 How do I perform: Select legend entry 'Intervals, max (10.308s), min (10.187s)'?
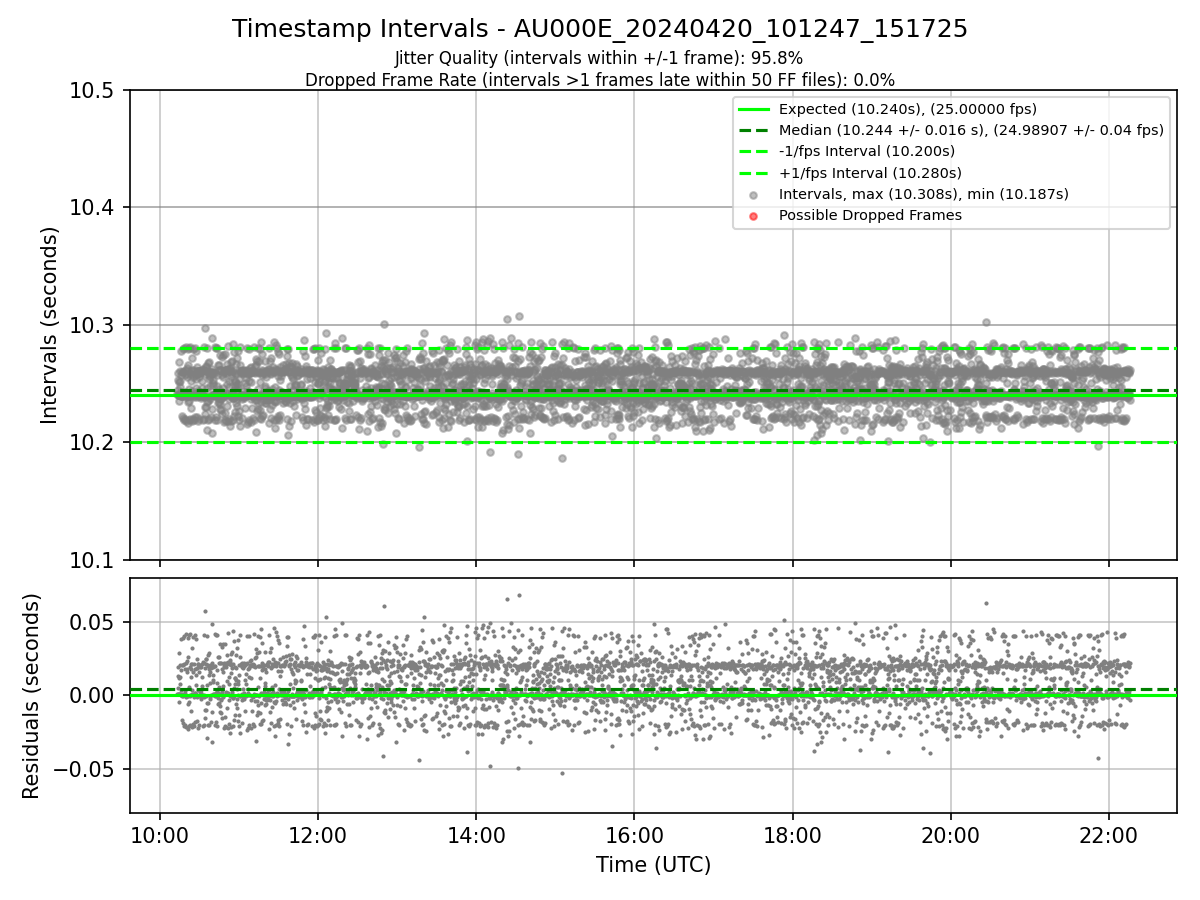[924, 194]
